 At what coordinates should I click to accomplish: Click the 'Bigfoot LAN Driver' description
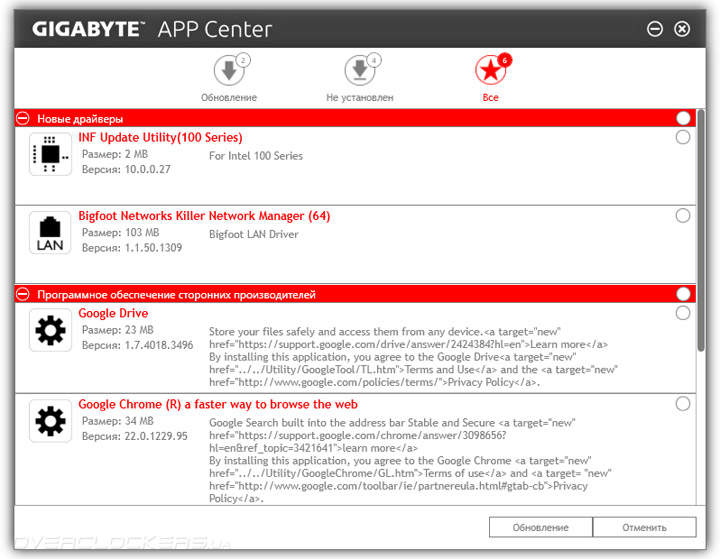pos(253,234)
